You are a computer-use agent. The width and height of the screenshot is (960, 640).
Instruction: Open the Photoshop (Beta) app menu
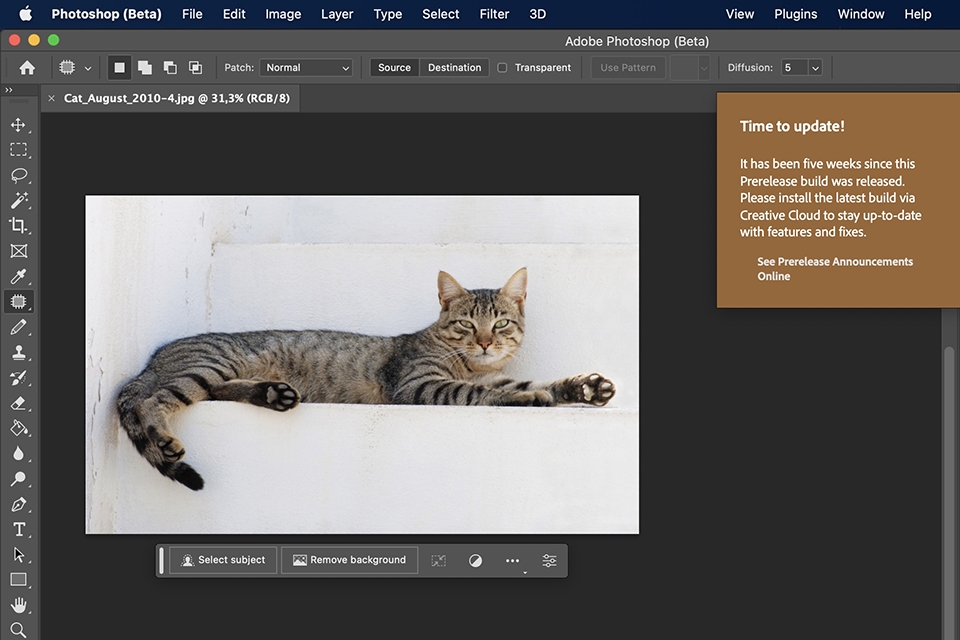[x=107, y=14]
